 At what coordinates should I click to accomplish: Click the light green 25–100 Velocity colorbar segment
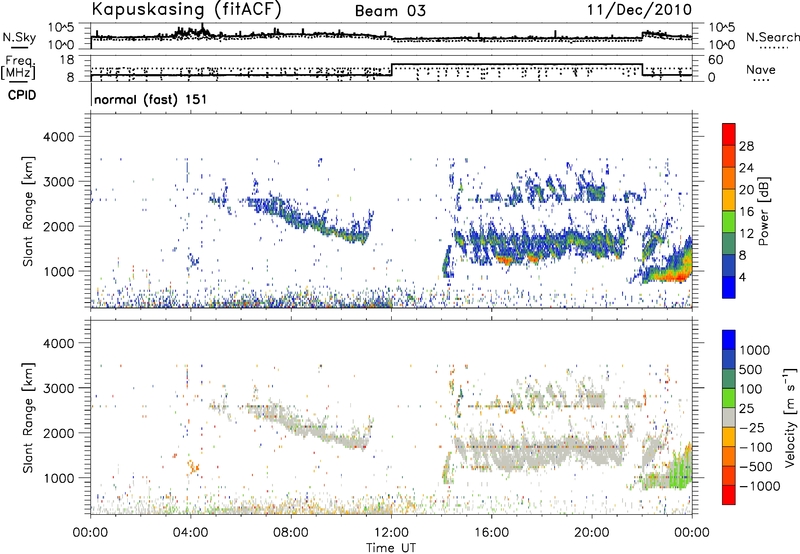(x=729, y=398)
